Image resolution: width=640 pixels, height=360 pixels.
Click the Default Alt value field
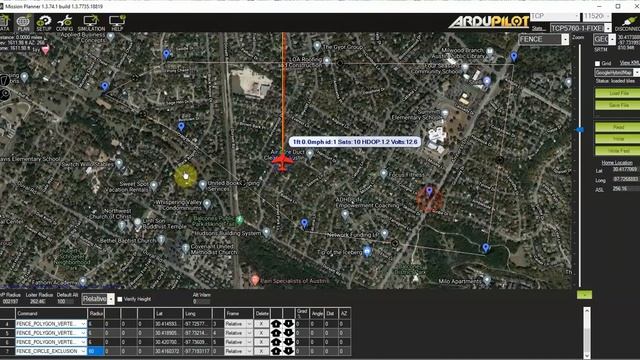coord(65,302)
